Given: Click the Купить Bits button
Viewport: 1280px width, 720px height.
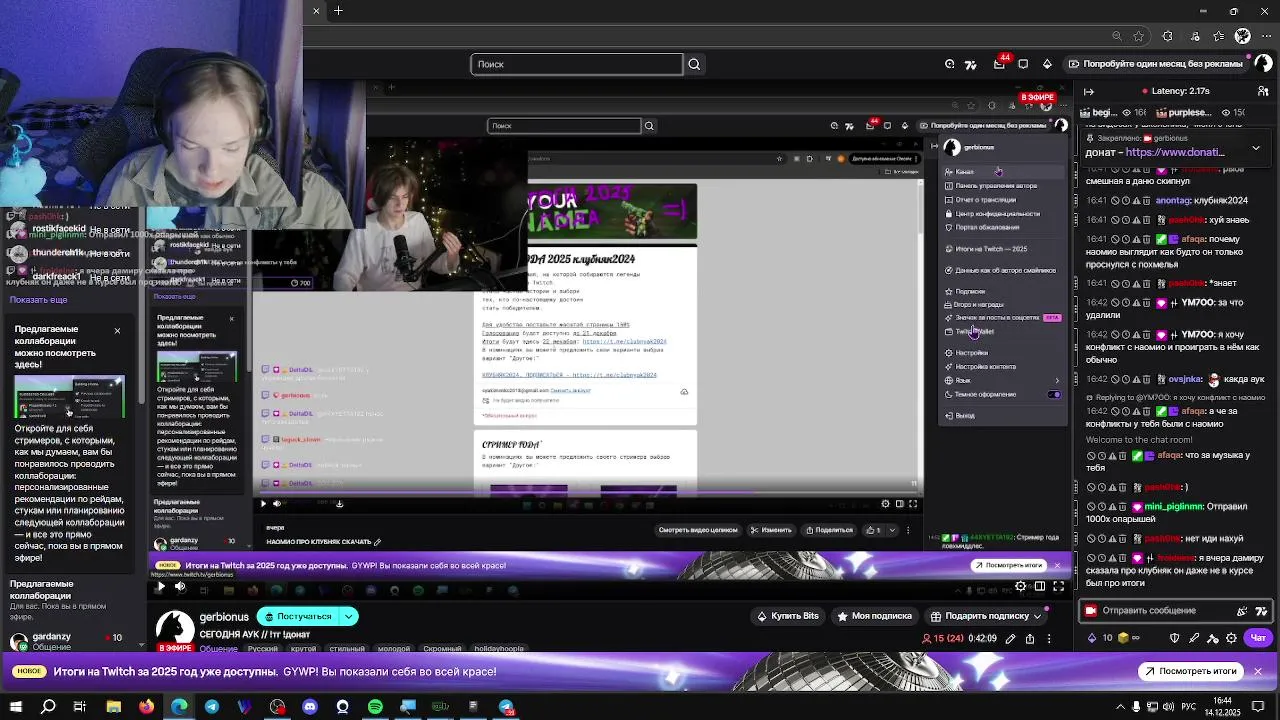Looking at the screenshot, I should [x=788, y=616].
